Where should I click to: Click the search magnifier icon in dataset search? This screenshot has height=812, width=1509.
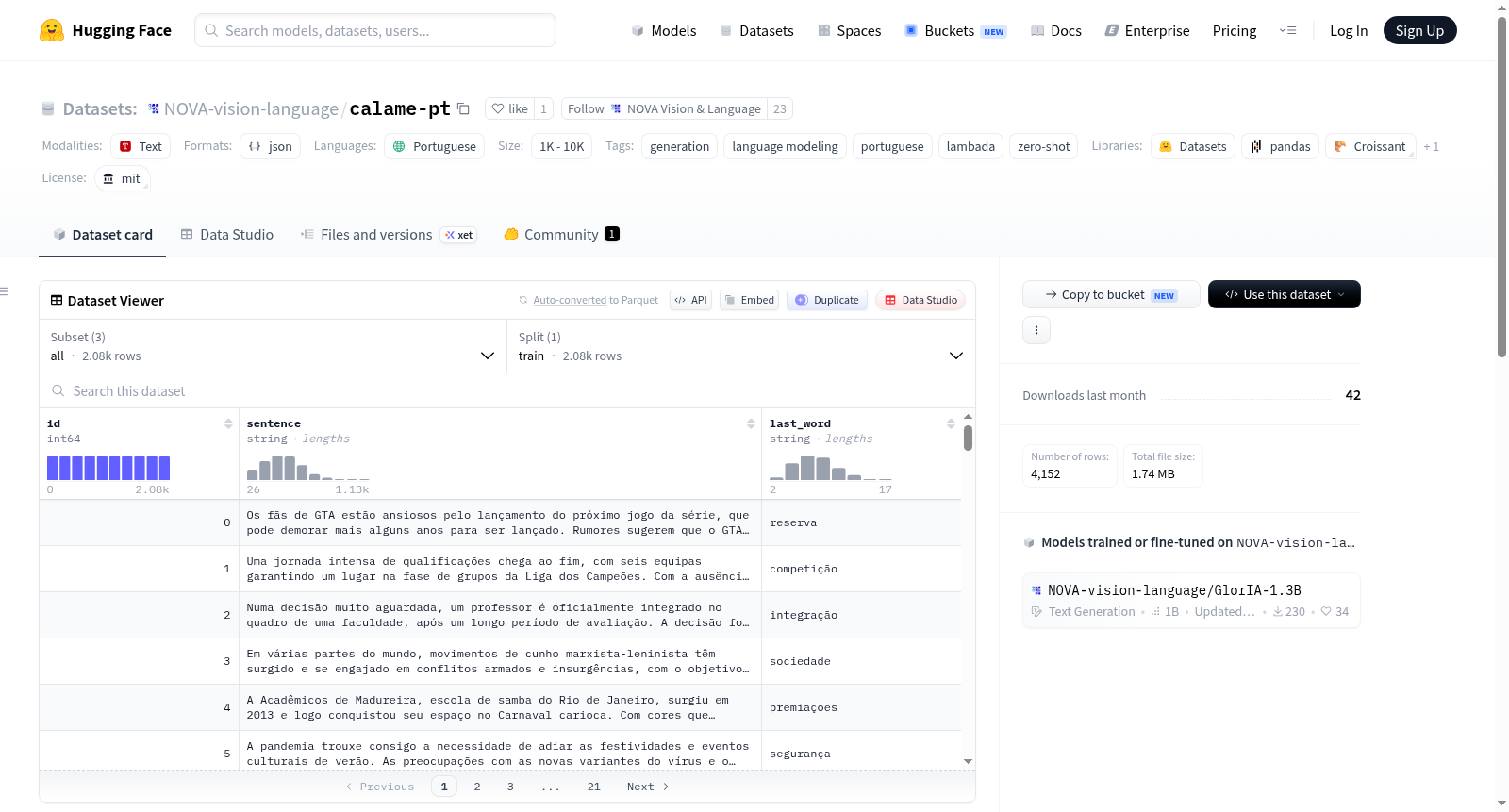click(x=58, y=390)
